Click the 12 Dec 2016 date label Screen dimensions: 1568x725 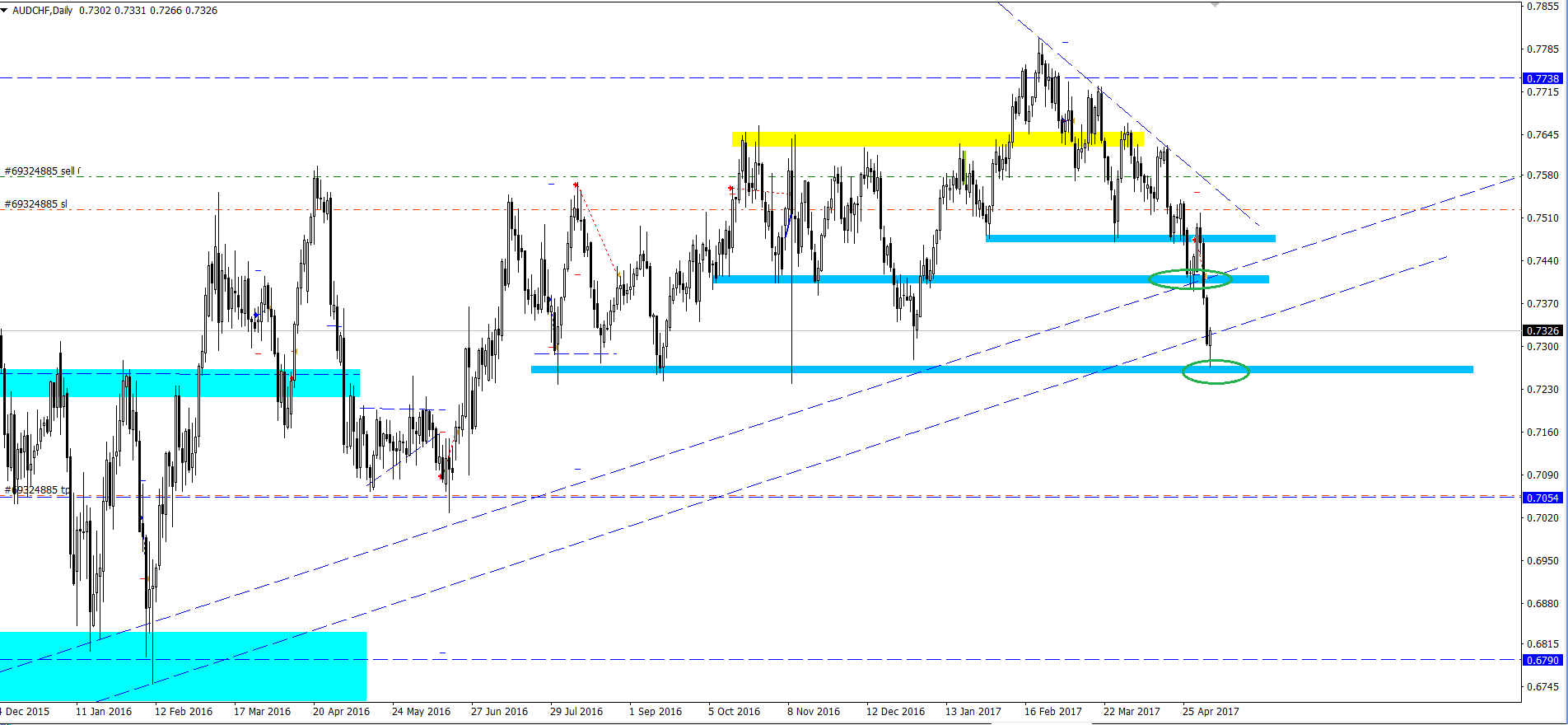[895, 711]
